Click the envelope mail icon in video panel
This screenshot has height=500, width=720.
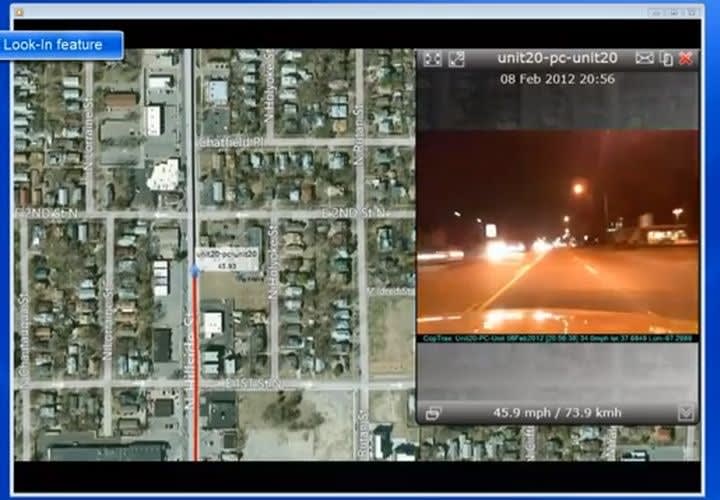[x=644, y=59]
